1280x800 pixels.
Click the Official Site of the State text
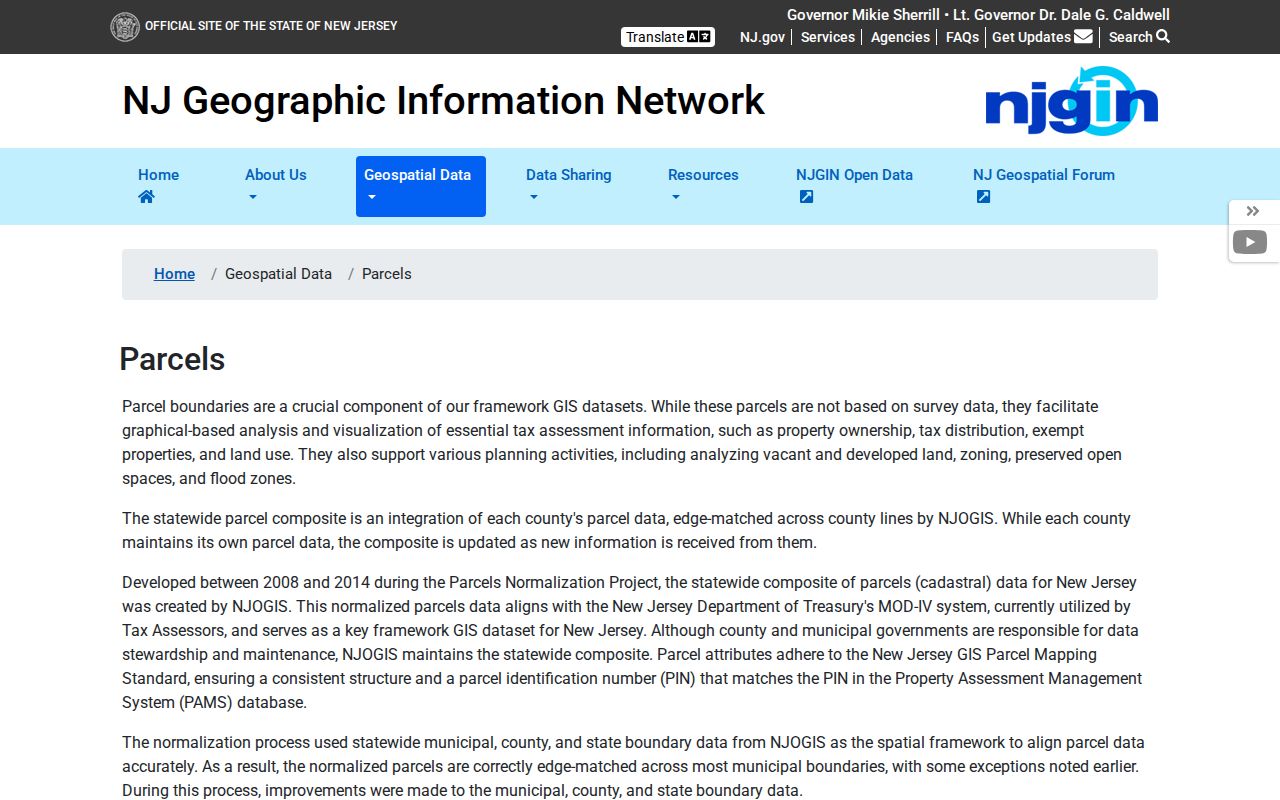pos(271,26)
